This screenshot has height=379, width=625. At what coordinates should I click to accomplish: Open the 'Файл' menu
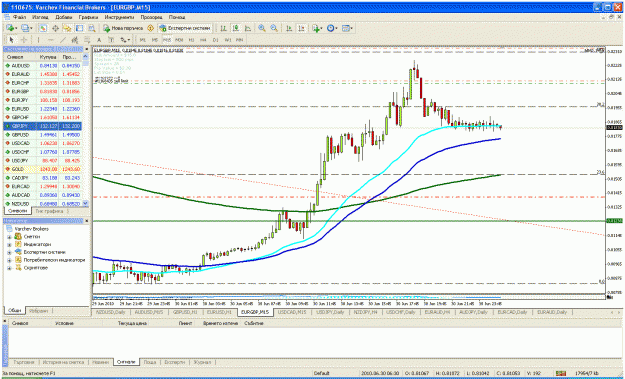(x=20, y=17)
